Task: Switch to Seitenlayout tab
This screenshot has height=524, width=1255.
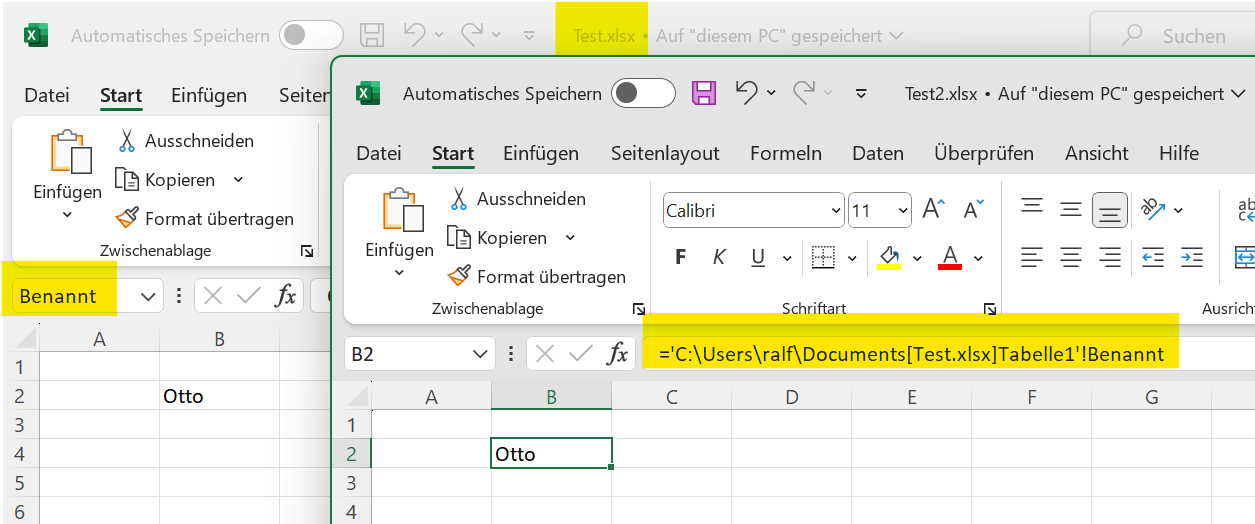Action: [665, 153]
